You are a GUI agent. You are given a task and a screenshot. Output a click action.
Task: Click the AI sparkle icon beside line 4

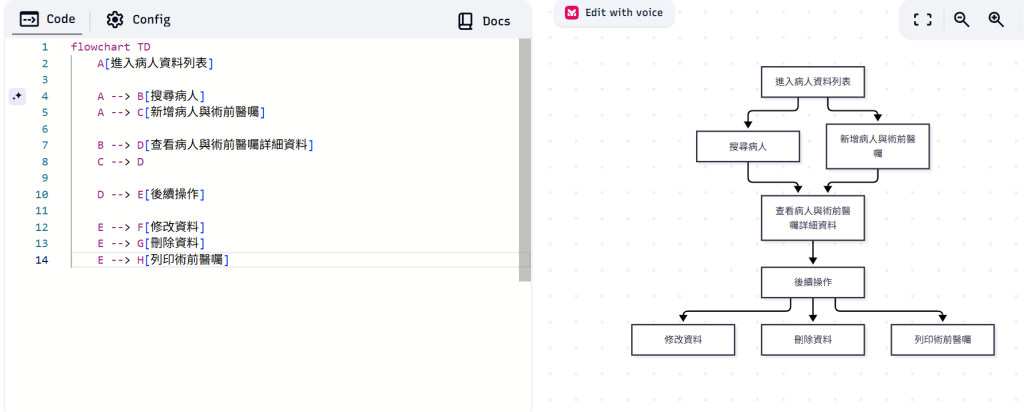pos(18,97)
